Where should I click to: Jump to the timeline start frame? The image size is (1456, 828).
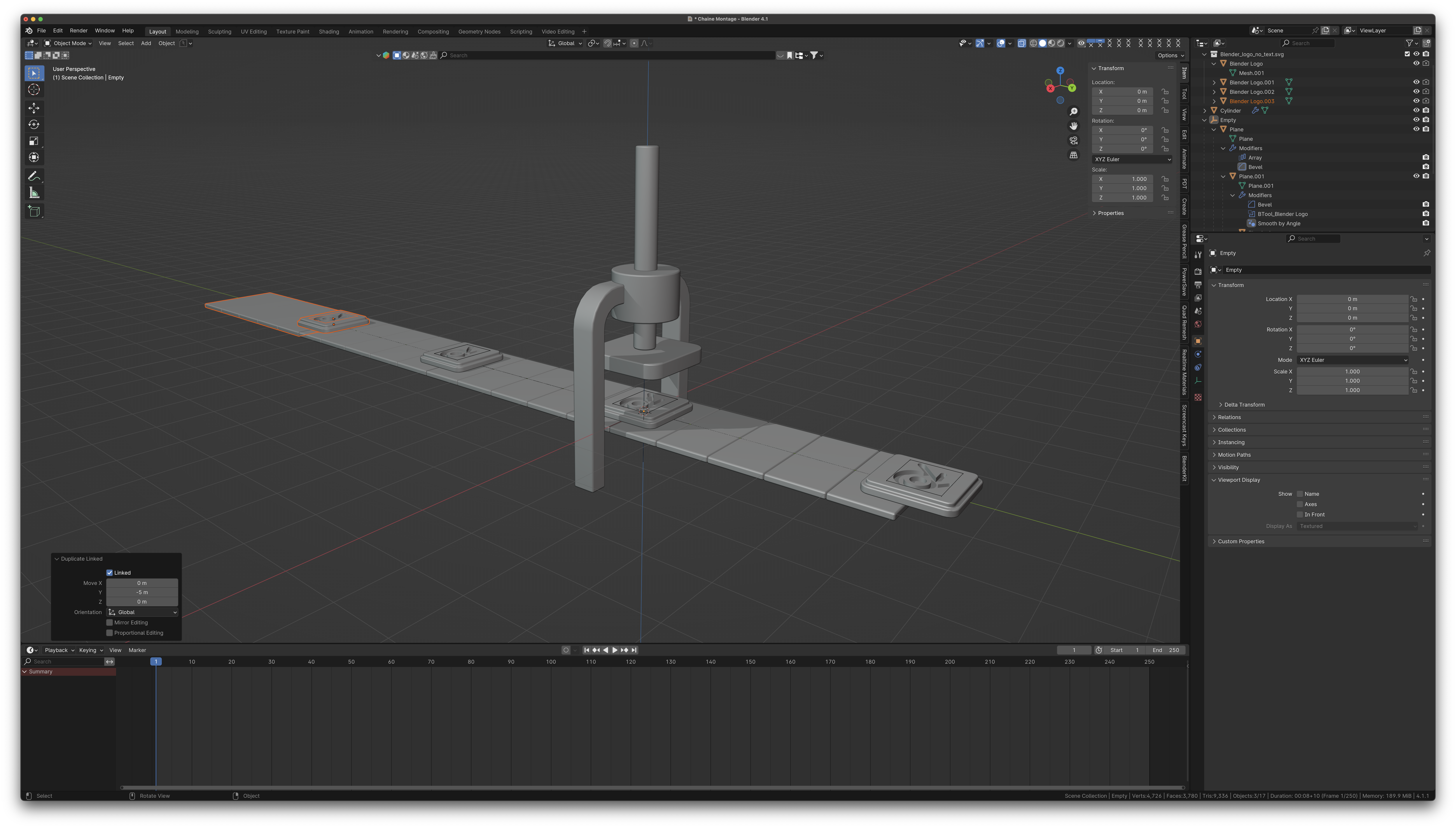click(587, 650)
